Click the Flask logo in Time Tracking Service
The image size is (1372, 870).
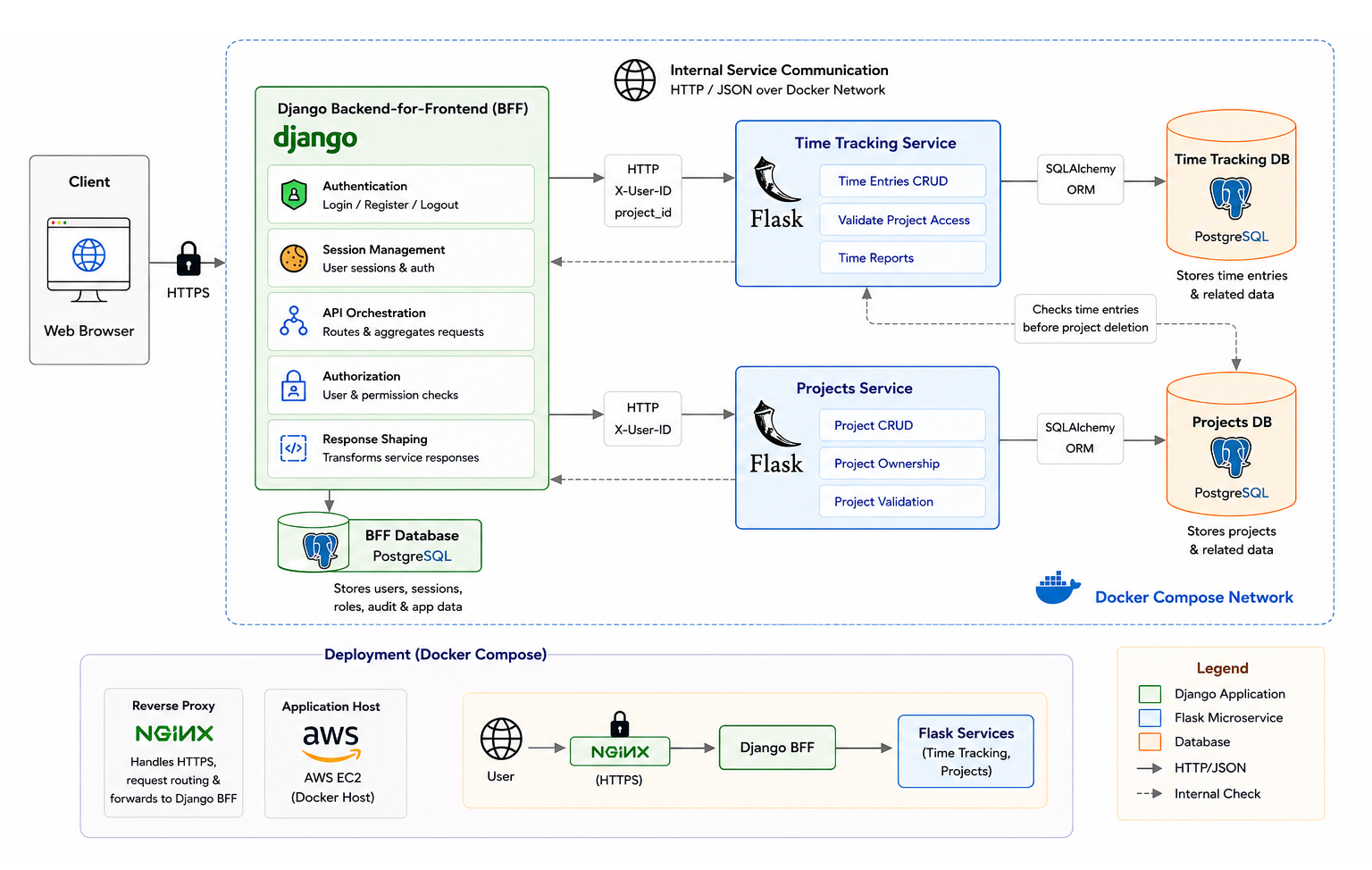[776, 194]
